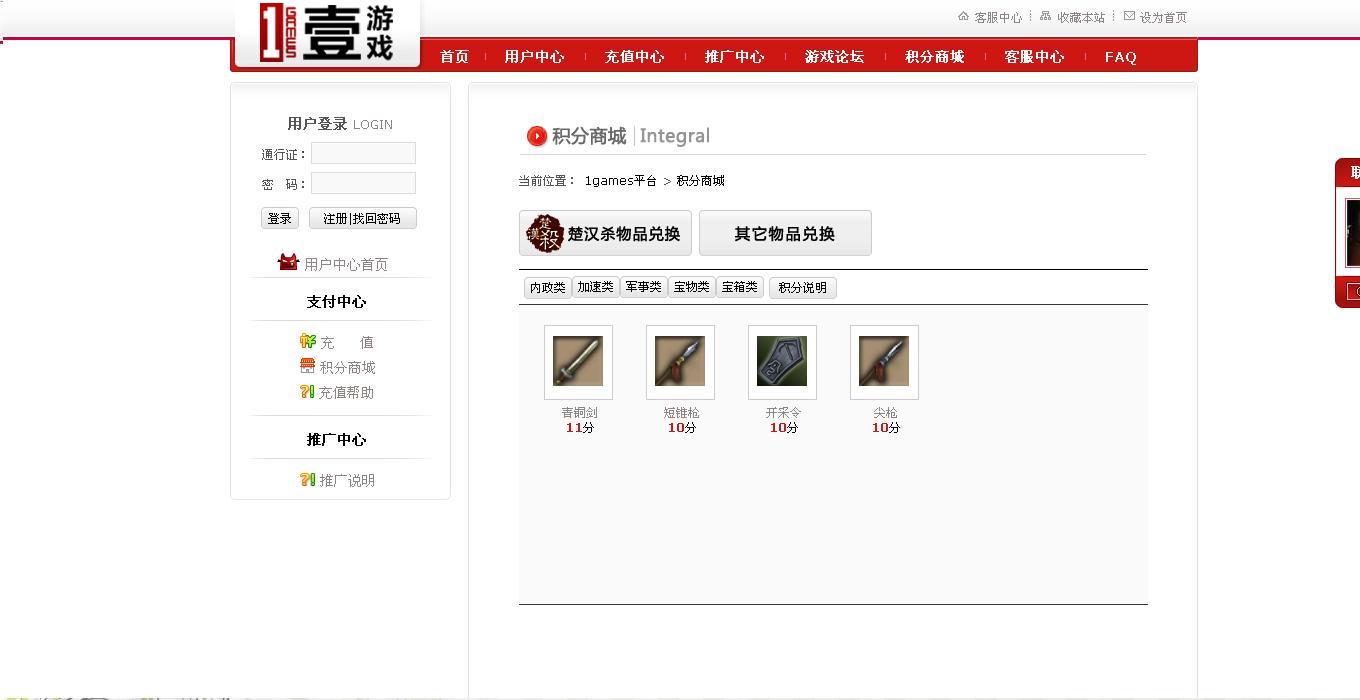
Task: Click the red dot icon beside 积分商城 heading
Action: coord(535,135)
